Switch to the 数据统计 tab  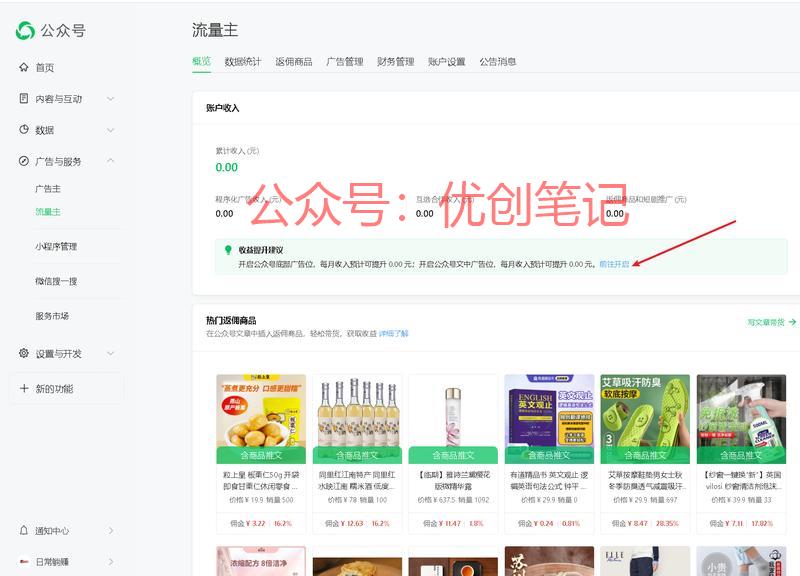(243, 62)
